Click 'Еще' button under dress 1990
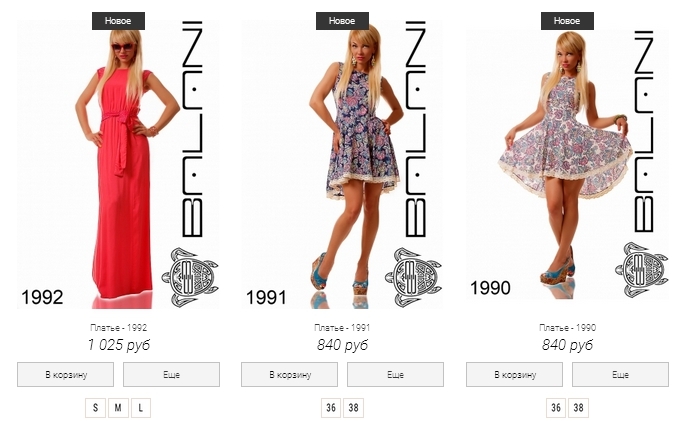 point(621,375)
